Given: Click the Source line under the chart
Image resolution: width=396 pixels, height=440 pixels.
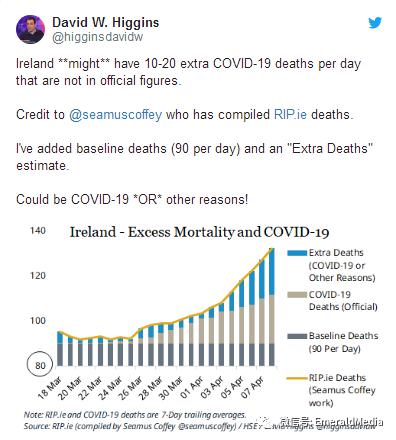Looking at the screenshot, I should (x=199, y=426).
